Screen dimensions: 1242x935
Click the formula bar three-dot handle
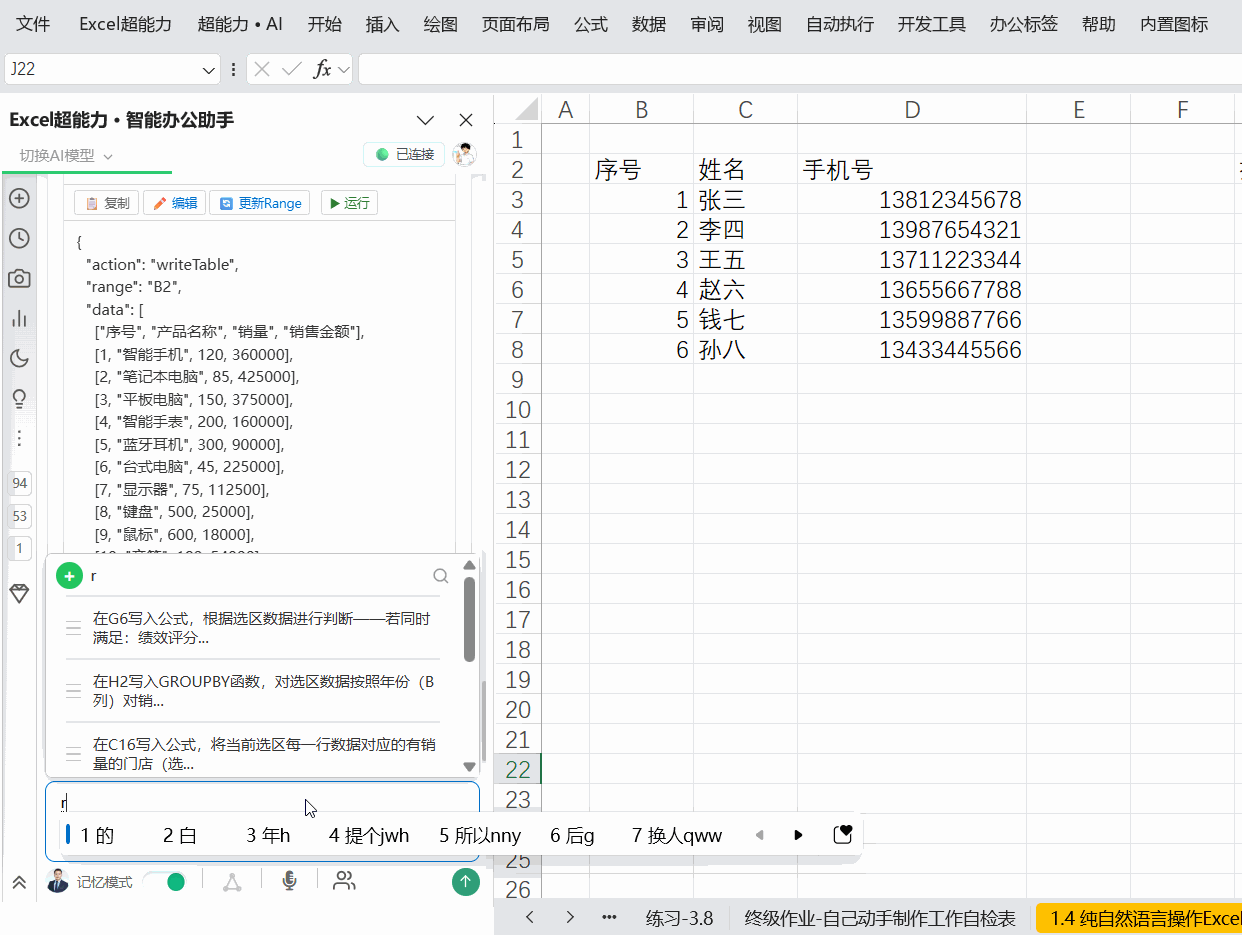(234, 69)
